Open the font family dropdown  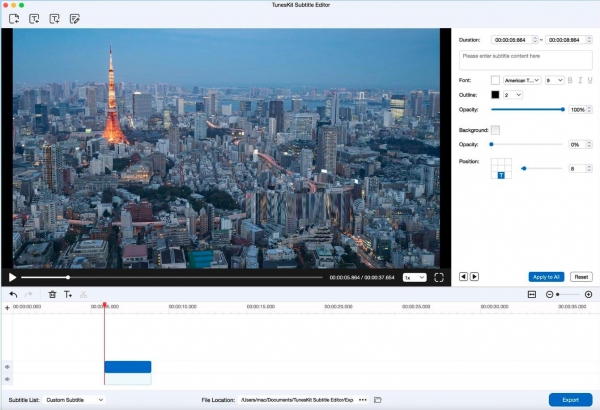tap(522, 80)
